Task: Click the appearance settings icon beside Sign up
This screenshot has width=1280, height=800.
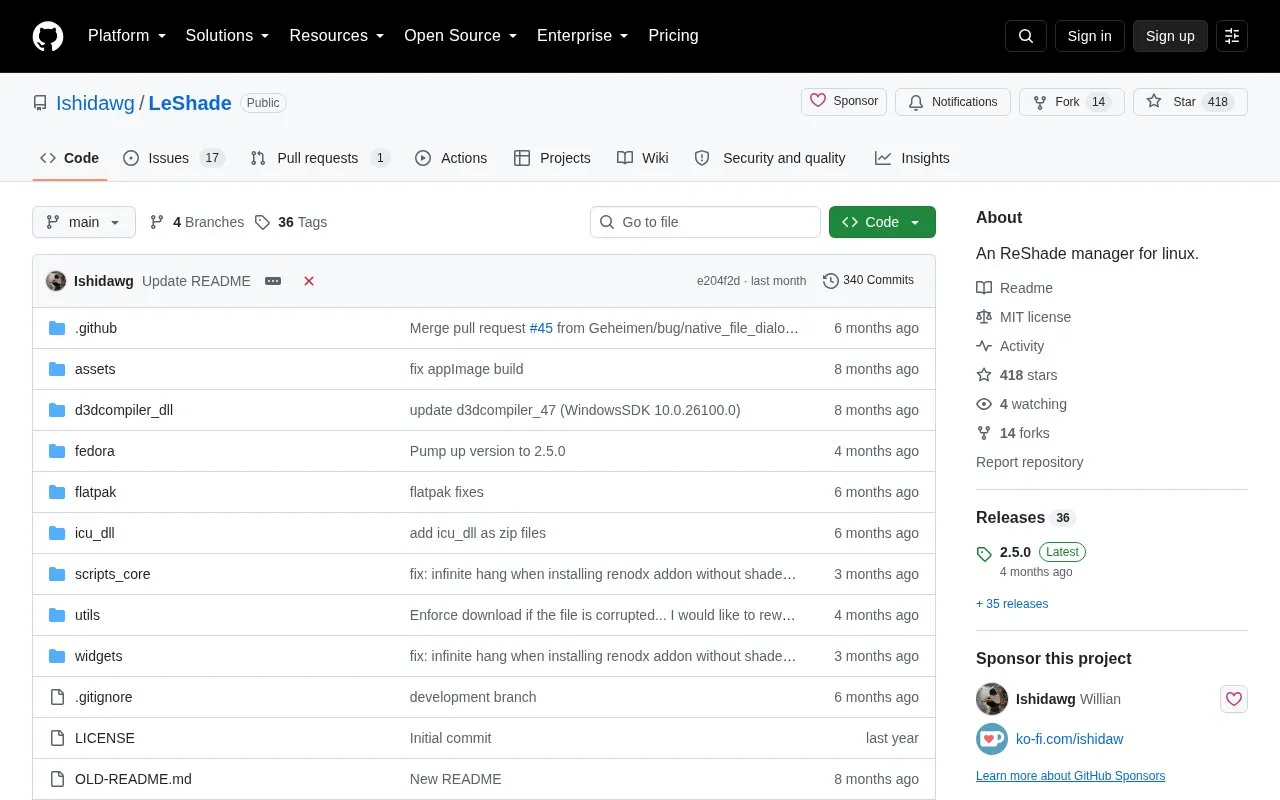Action: pos(1232,36)
